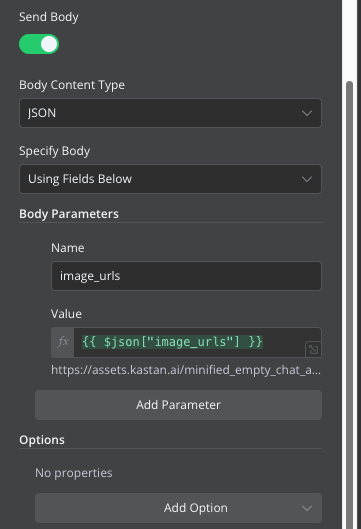Image resolution: width=361 pixels, height=529 pixels.
Task: Click the Value field label
Action: coord(66,314)
